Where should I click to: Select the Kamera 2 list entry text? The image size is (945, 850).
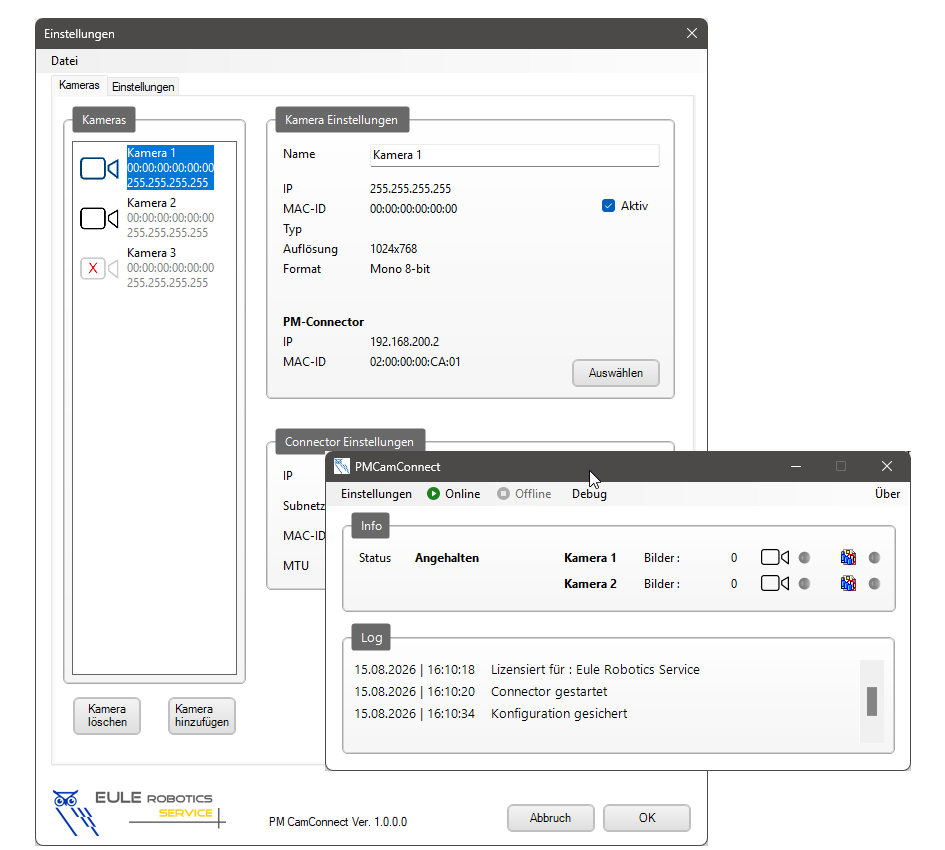point(170,218)
